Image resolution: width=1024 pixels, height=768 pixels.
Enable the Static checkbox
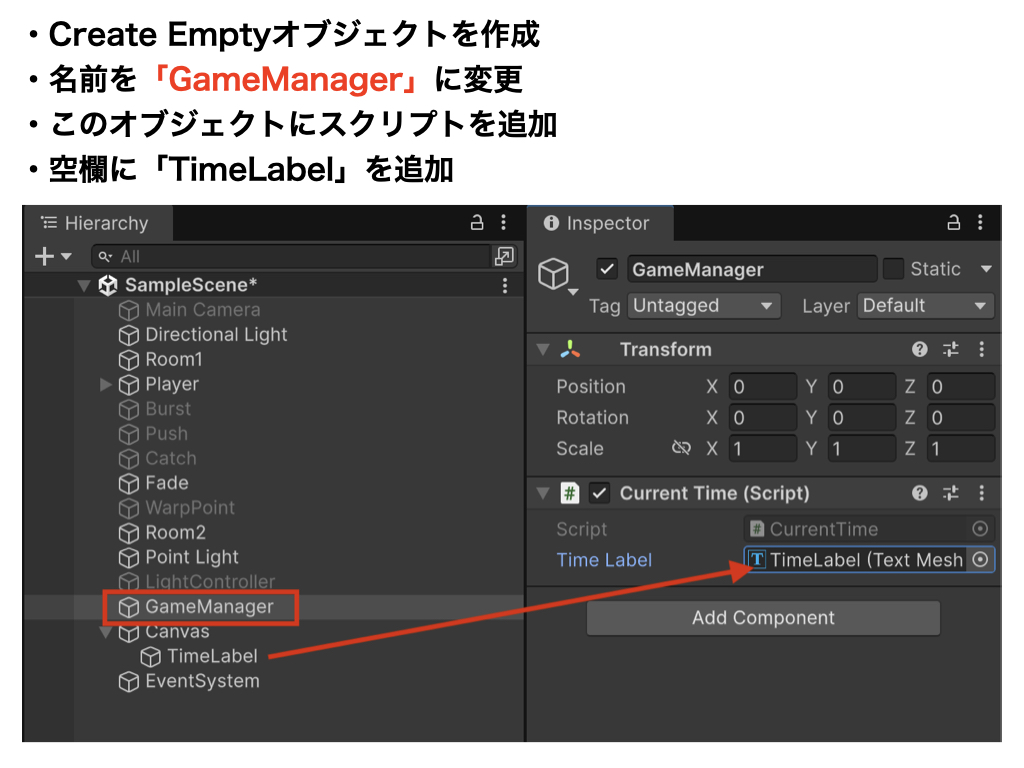[894, 269]
